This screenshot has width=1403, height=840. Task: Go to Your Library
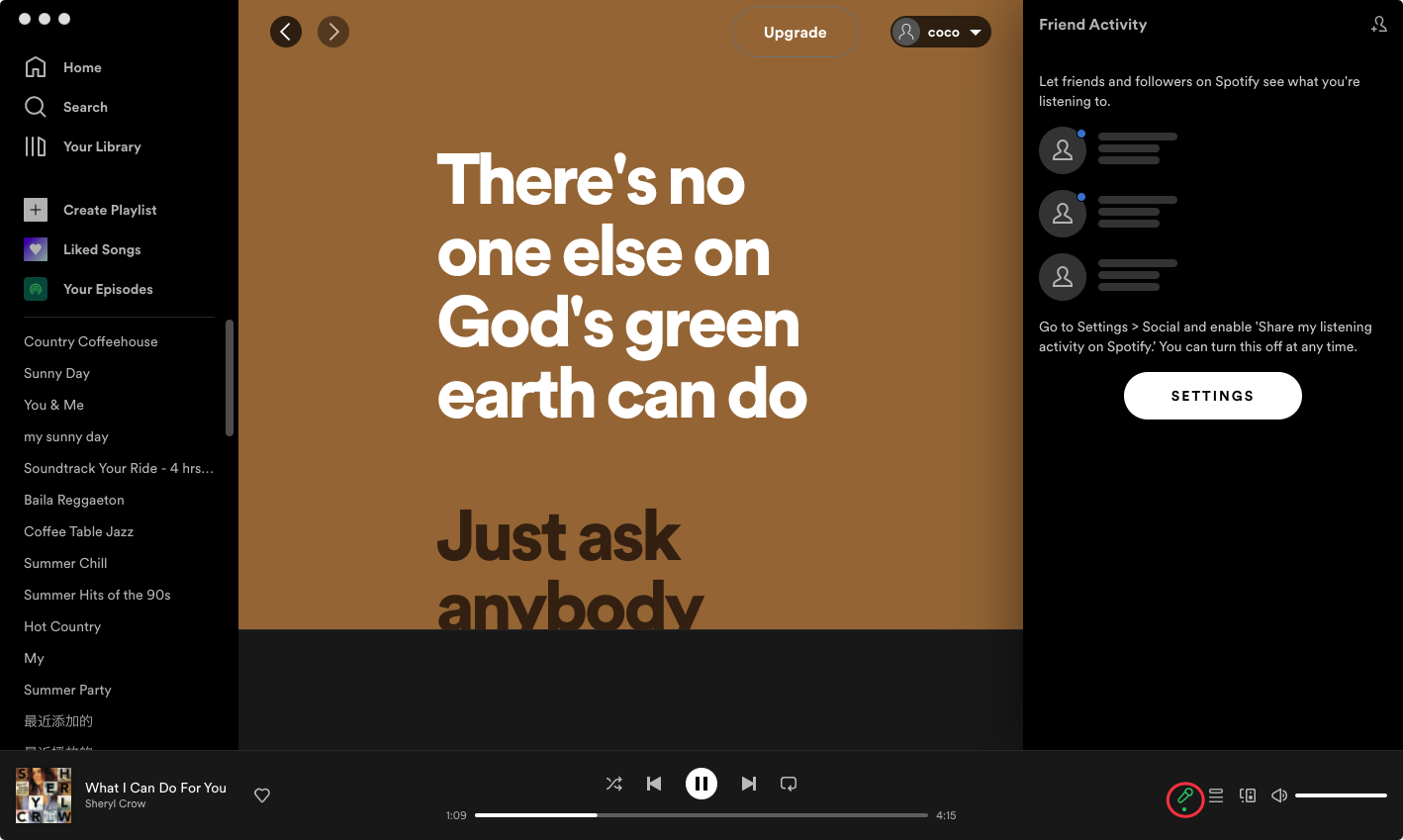[x=101, y=146]
